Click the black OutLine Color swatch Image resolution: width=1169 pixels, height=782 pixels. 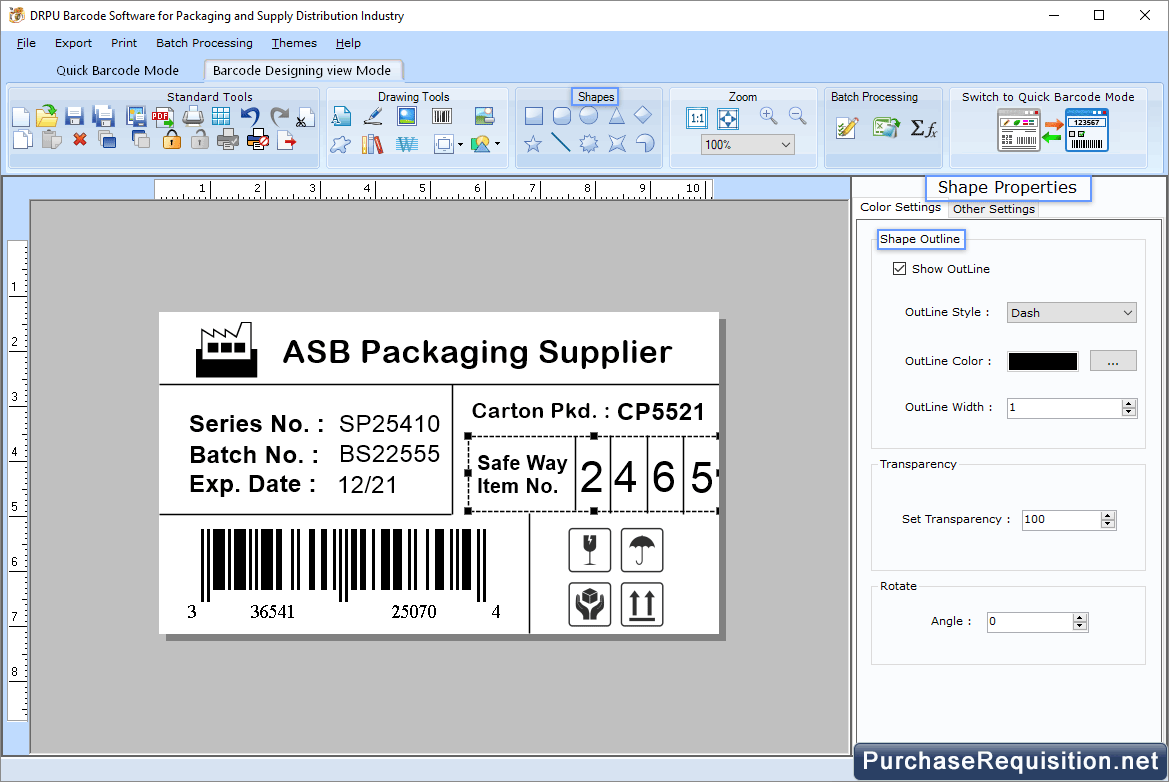1042,361
